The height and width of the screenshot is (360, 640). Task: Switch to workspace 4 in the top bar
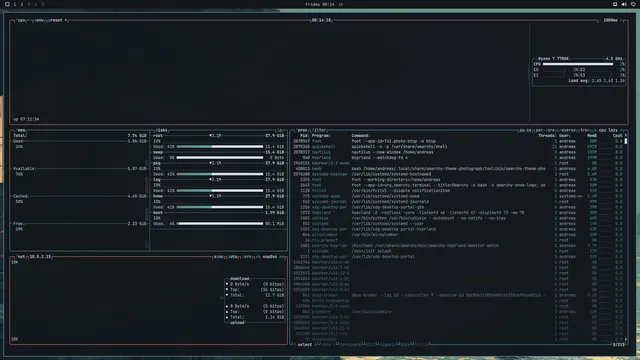(36, 4)
